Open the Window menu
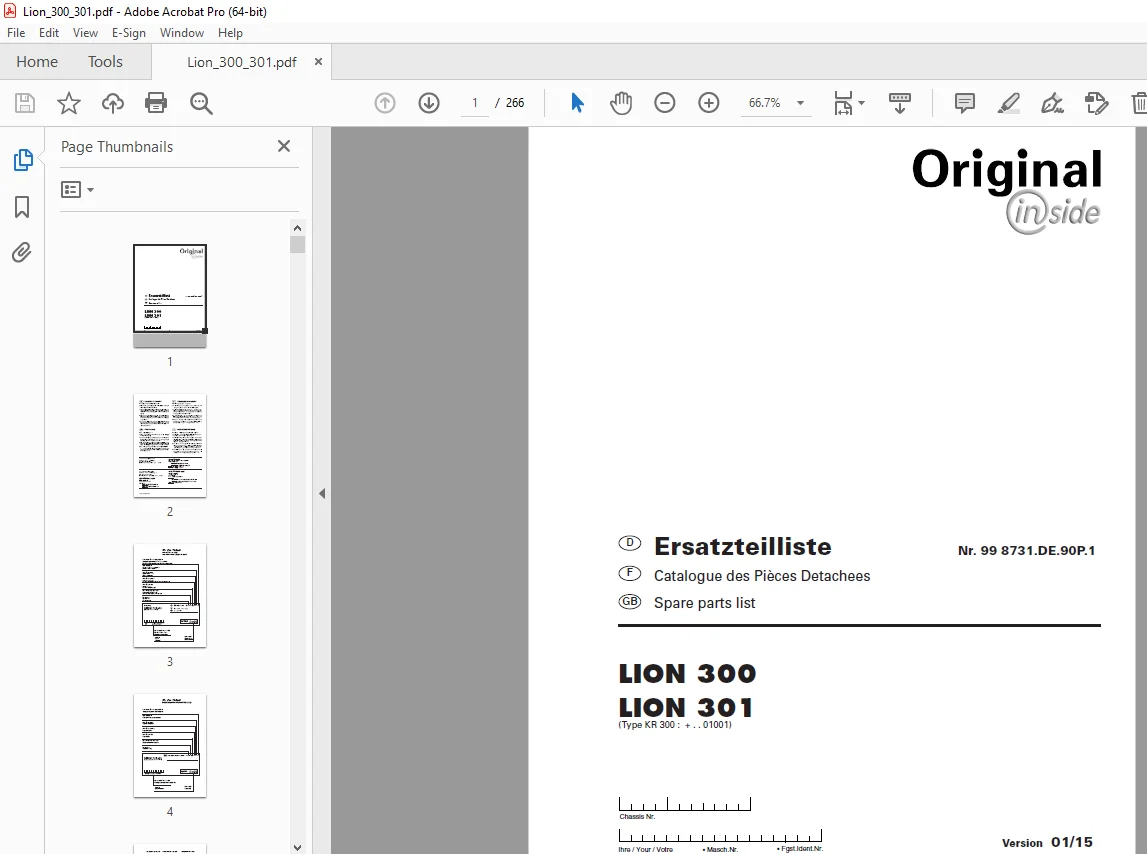Screen dimensions: 1147x854 pyautogui.click(x=182, y=33)
